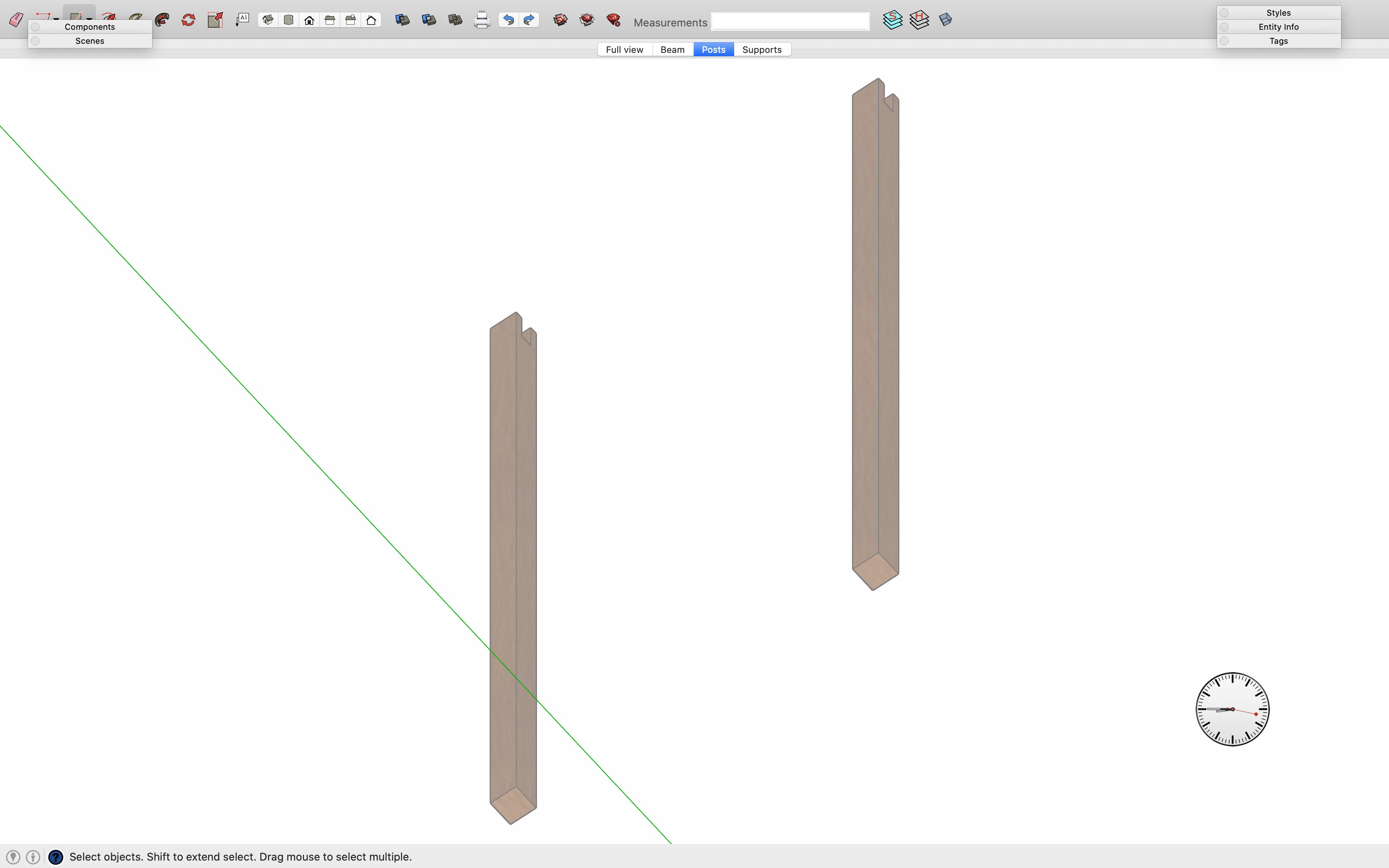Click the blue Undo arrow
Viewport: 1389px width, 868px height.
(508, 20)
